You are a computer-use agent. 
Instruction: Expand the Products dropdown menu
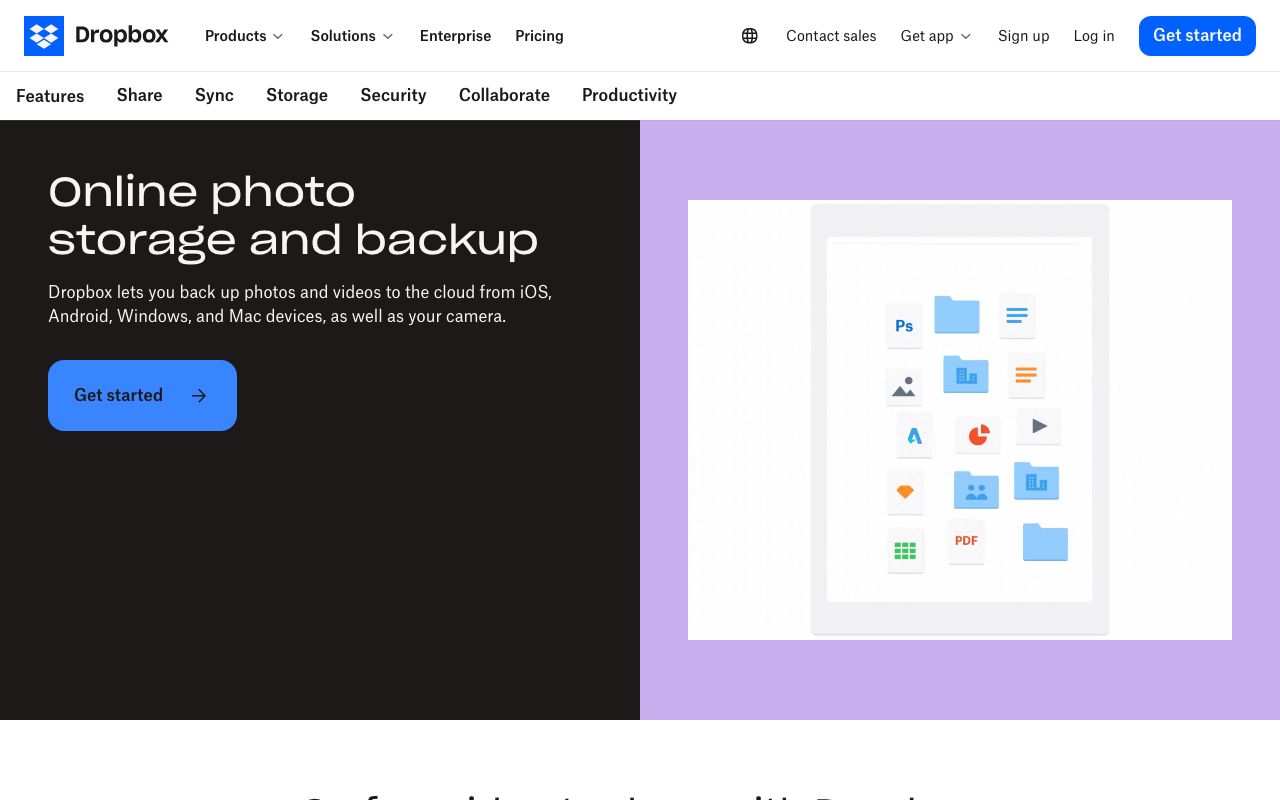pyautogui.click(x=244, y=36)
